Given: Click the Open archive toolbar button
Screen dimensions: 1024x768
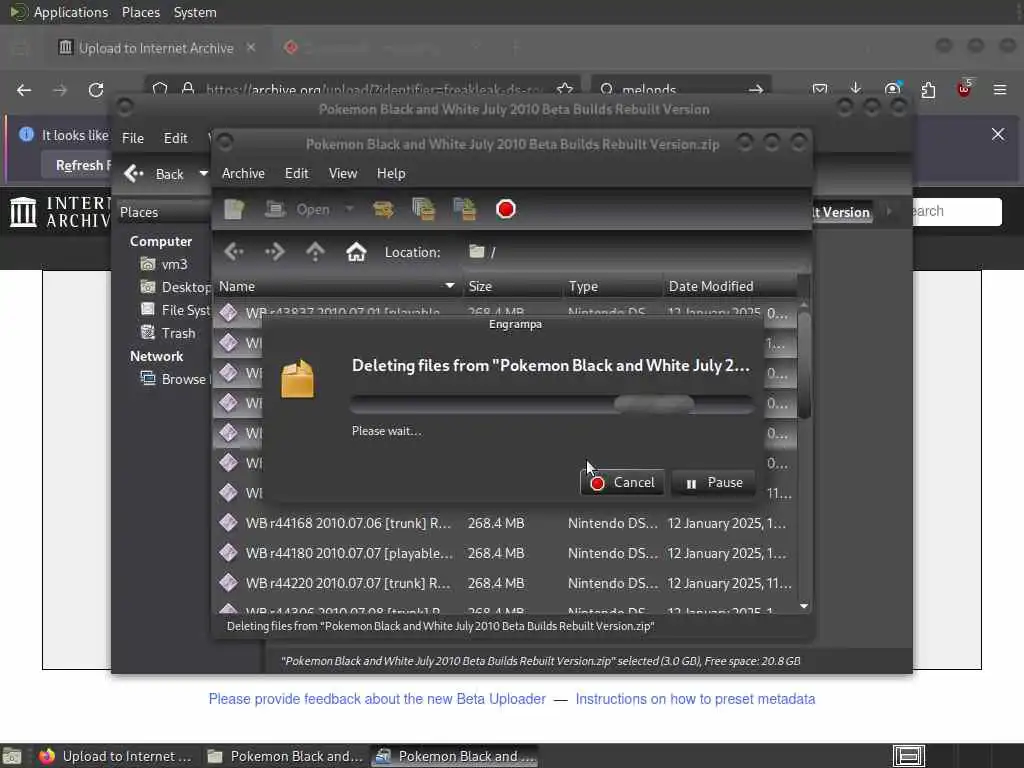Looking at the screenshot, I should click(x=298, y=210).
